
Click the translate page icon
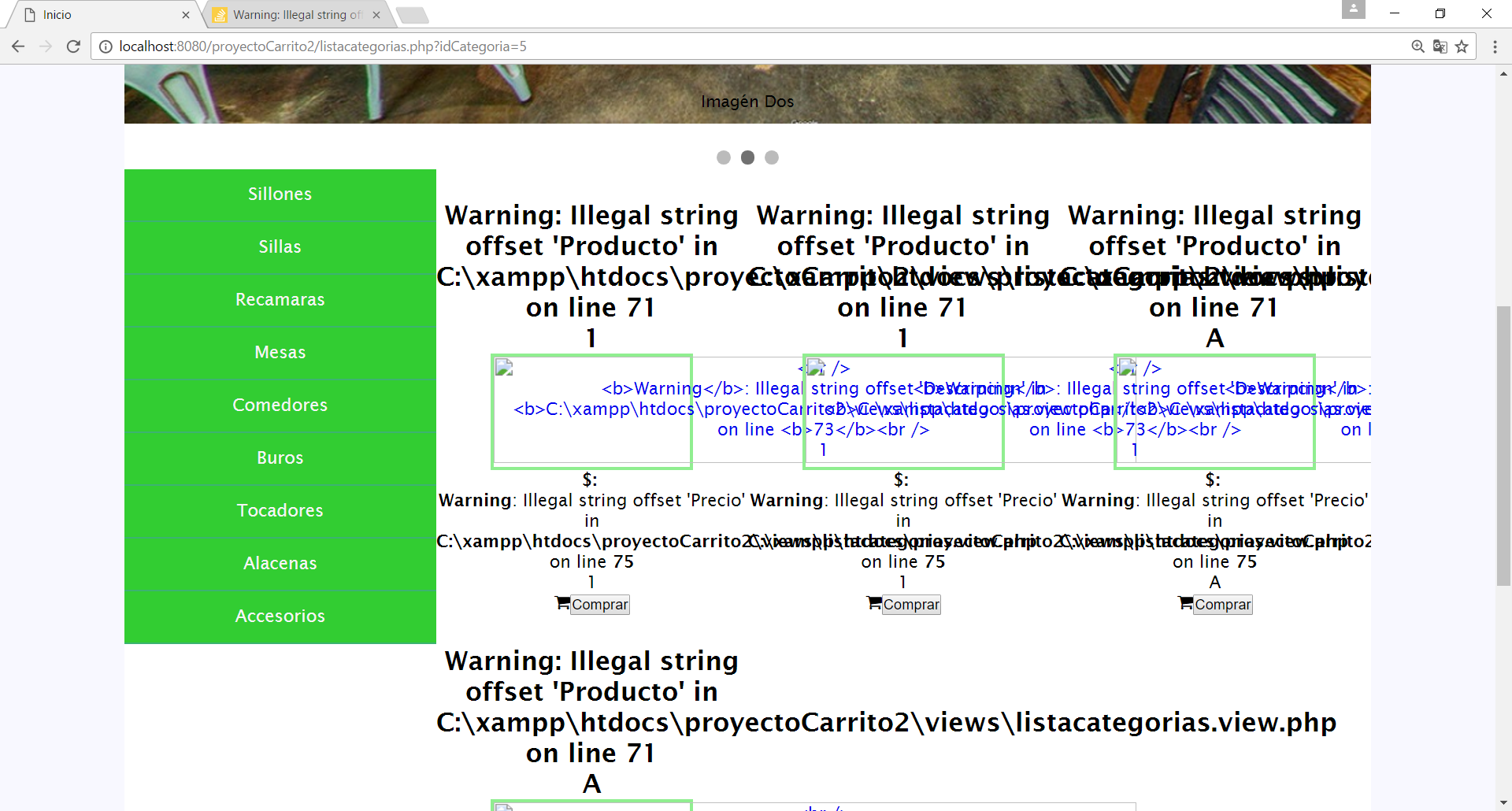point(1440,46)
